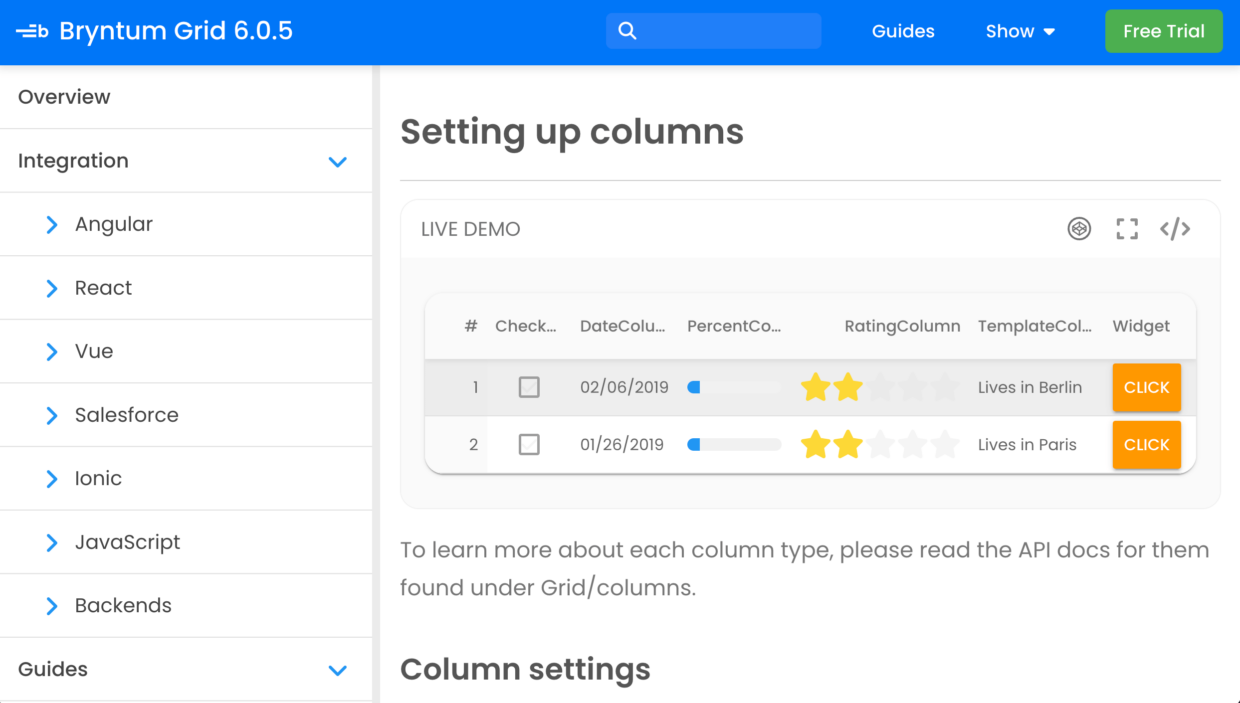Click the Lives in Paris cell
1240x703 pixels.
(x=1027, y=444)
